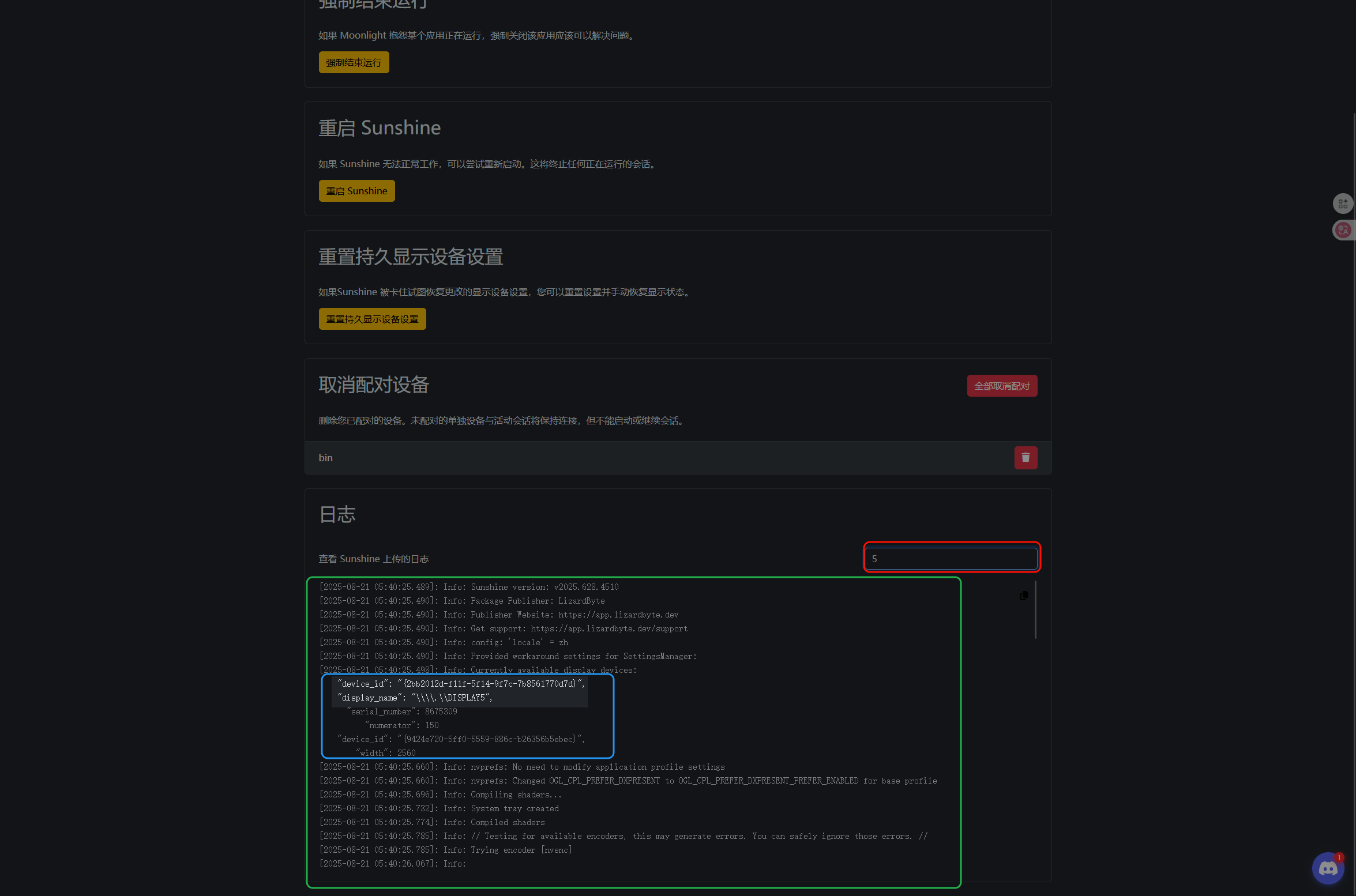Click the 重置持久显示设备设置 button
Image resolution: width=1356 pixels, height=896 pixels.
(x=372, y=319)
